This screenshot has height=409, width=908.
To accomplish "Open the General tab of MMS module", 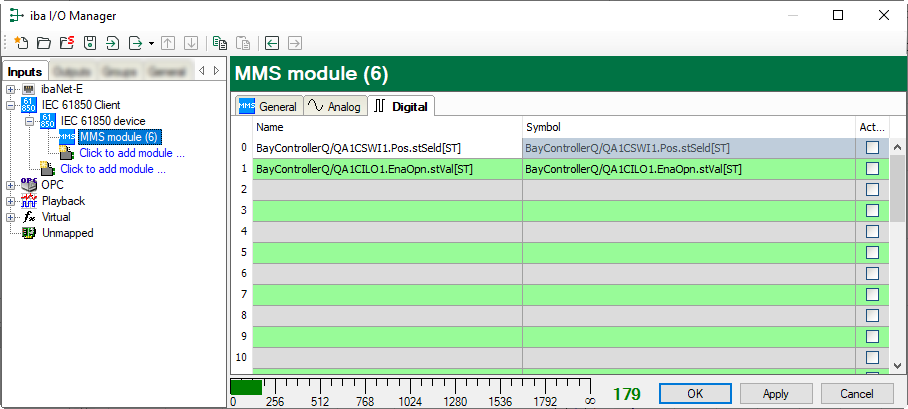I will pos(267,106).
